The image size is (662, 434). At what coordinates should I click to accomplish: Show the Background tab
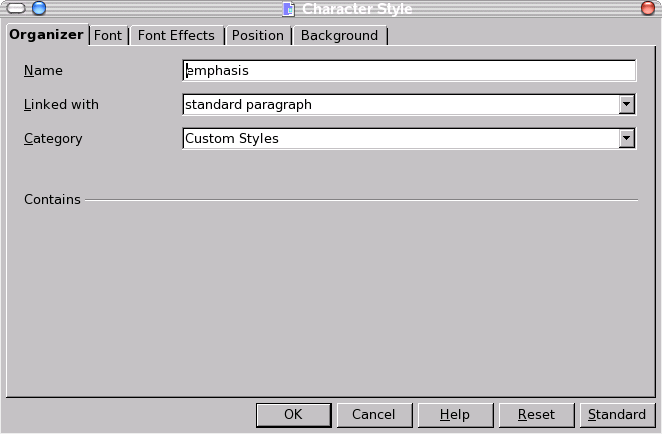click(x=339, y=35)
